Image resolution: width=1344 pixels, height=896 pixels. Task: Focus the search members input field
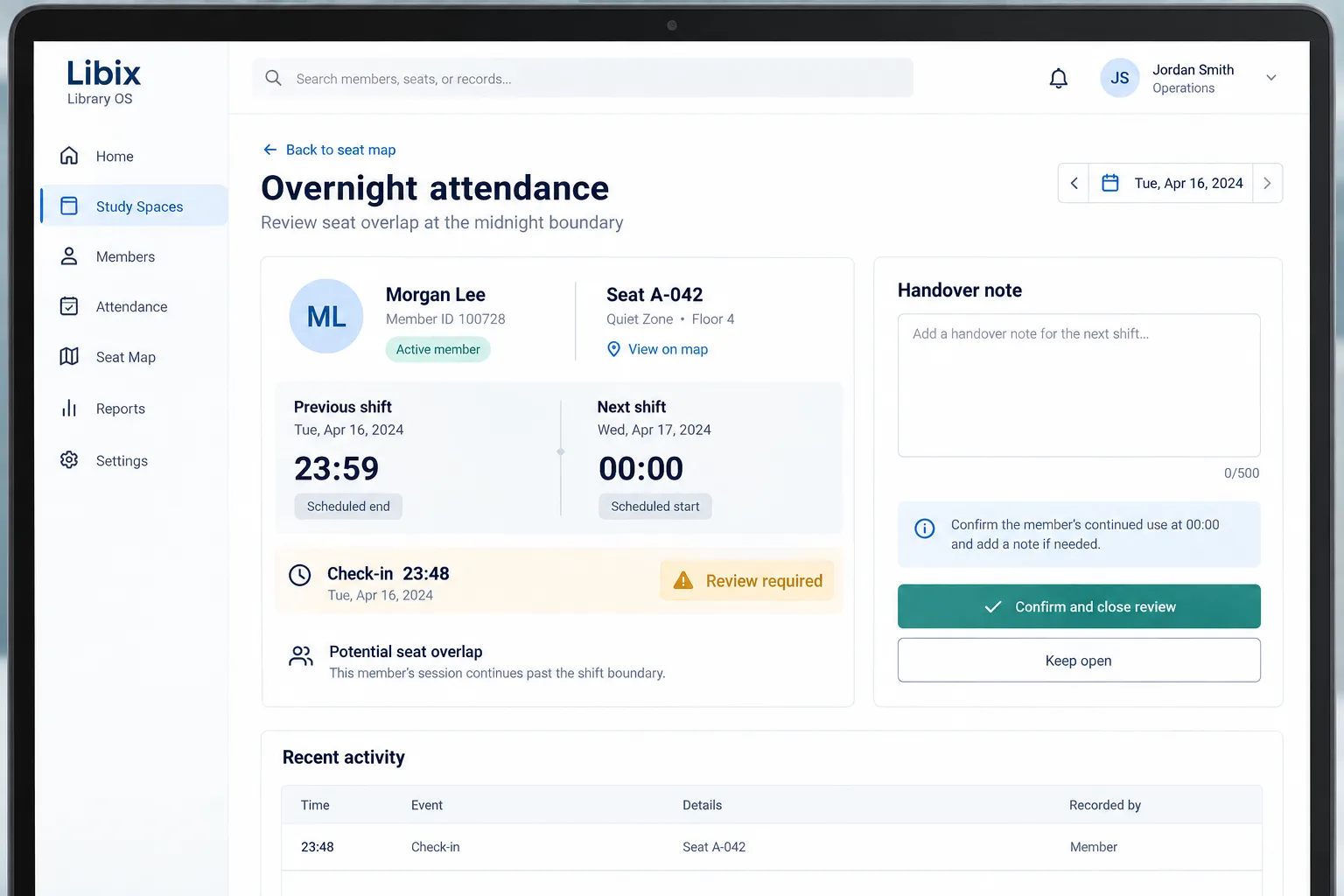[583, 78]
